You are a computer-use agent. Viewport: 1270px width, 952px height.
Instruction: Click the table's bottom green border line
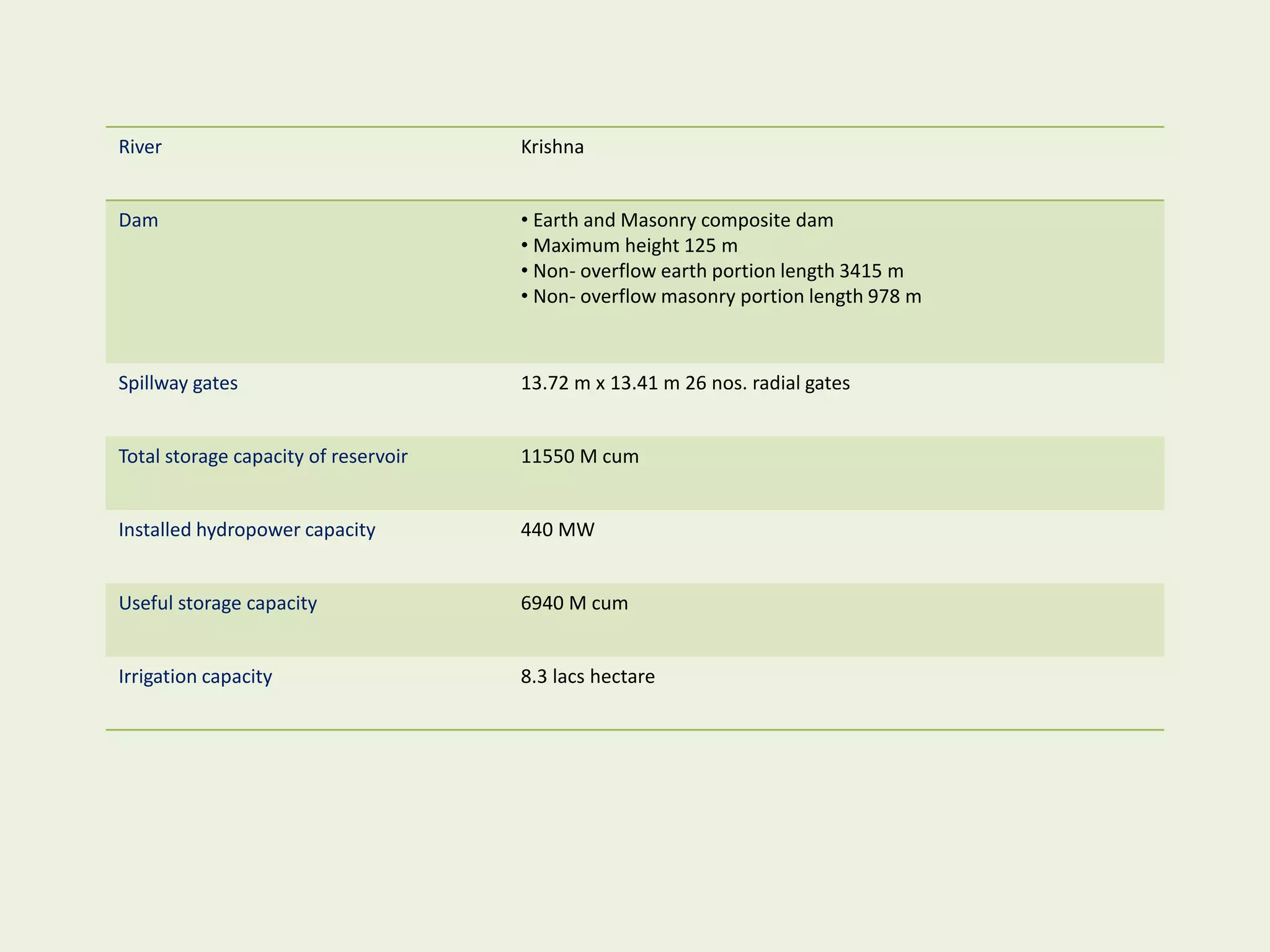pyautogui.click(x=634, y=730)
